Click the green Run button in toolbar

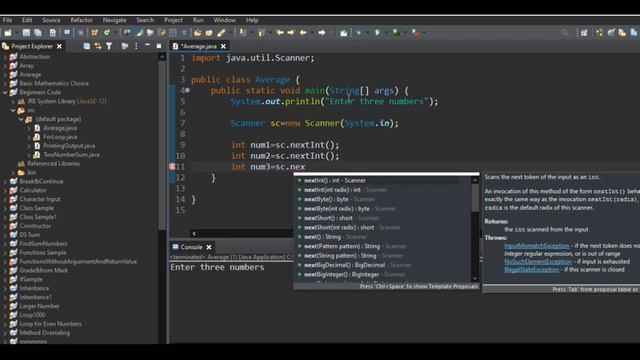click(x=377, y=33)
